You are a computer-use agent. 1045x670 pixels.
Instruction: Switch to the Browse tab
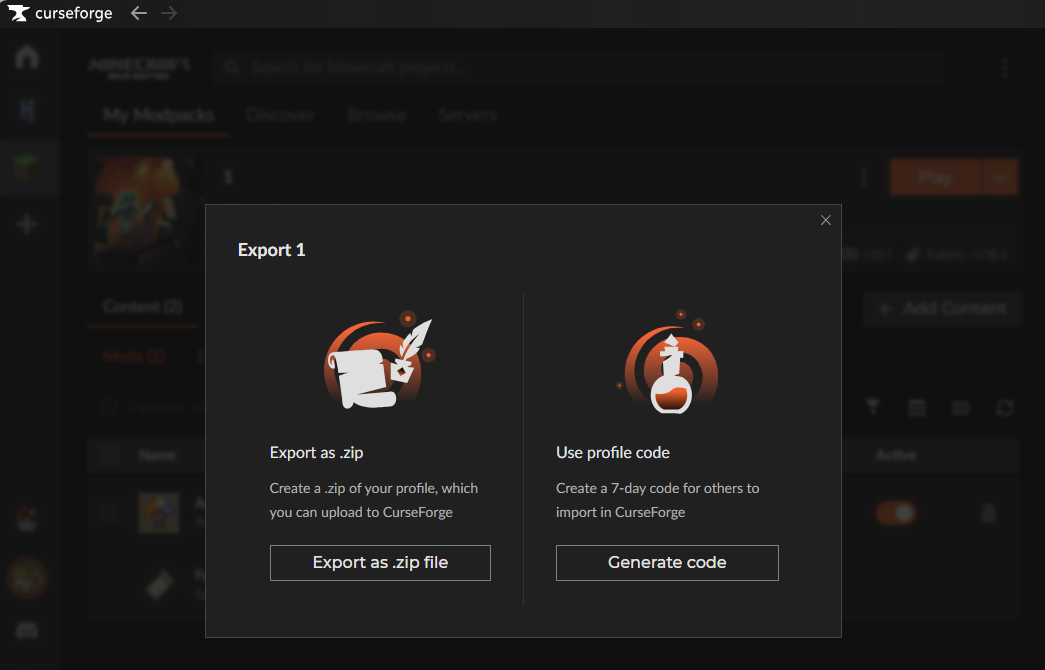click(377, 115)
